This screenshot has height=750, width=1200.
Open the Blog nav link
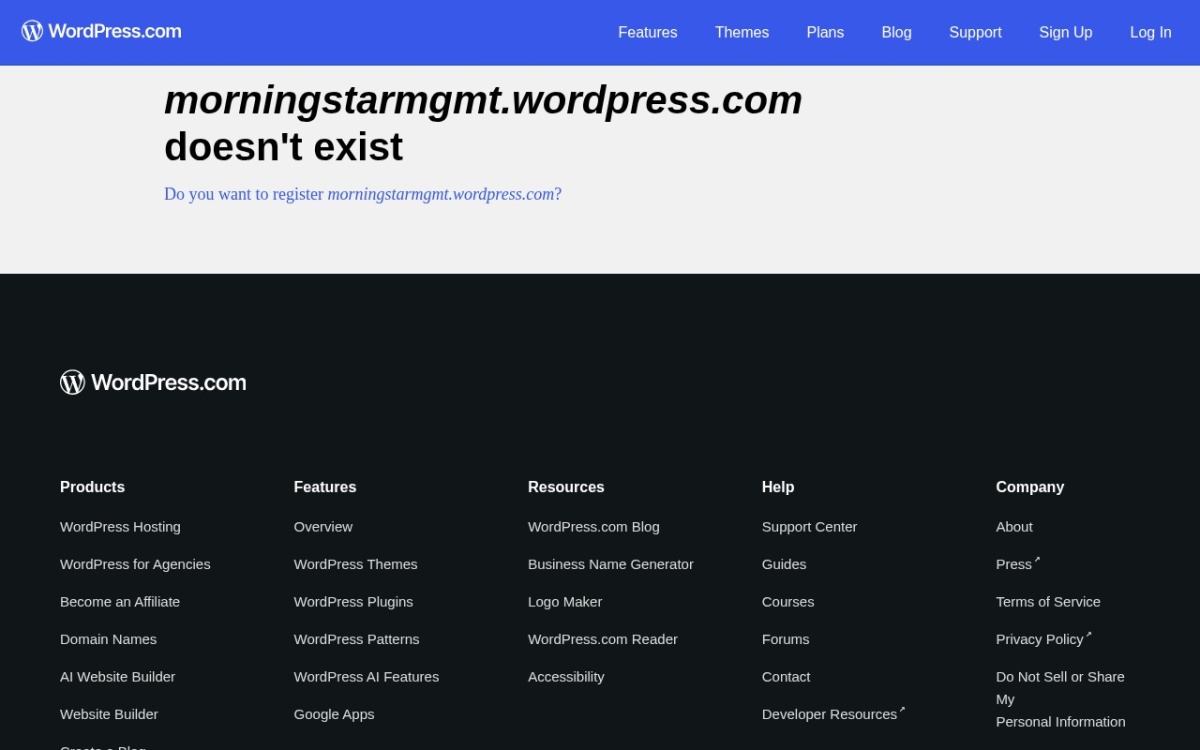coord(896,32)
